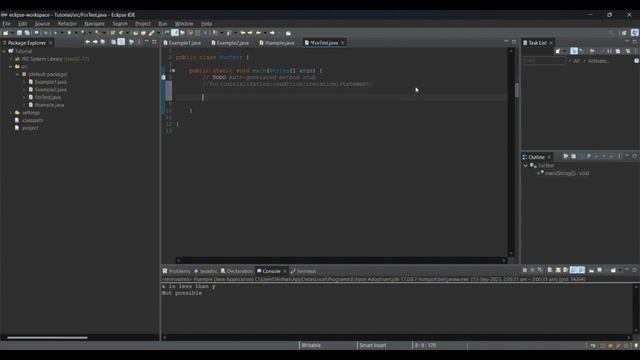
Task: Click All filter in Task List
Action: pyautogui.click(x=576, y=61)
